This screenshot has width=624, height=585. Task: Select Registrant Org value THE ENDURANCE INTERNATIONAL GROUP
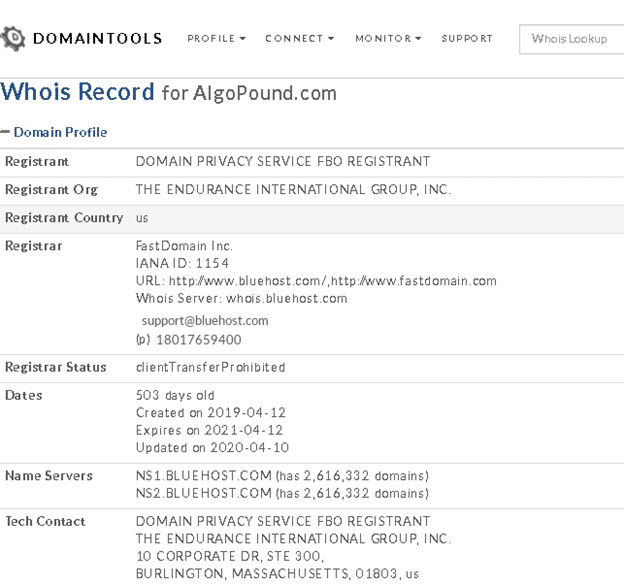point(293,189)
